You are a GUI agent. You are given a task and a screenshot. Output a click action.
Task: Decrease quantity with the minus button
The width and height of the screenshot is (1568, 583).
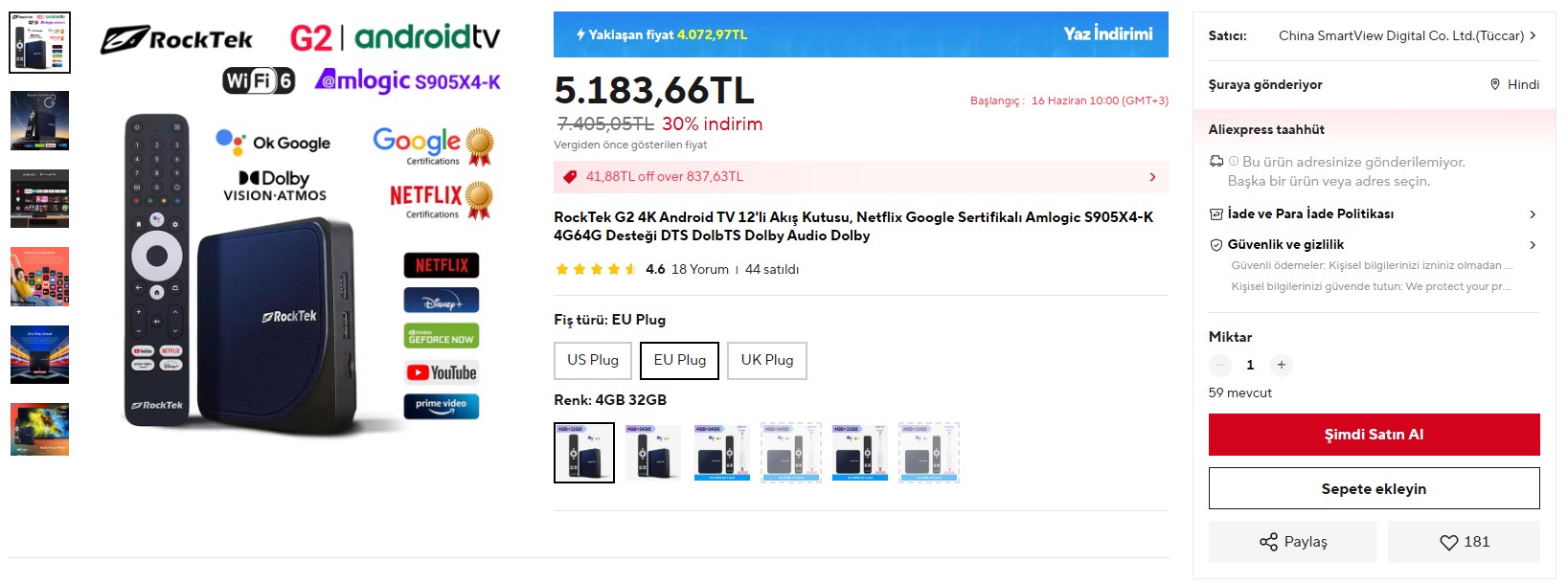1220,365
